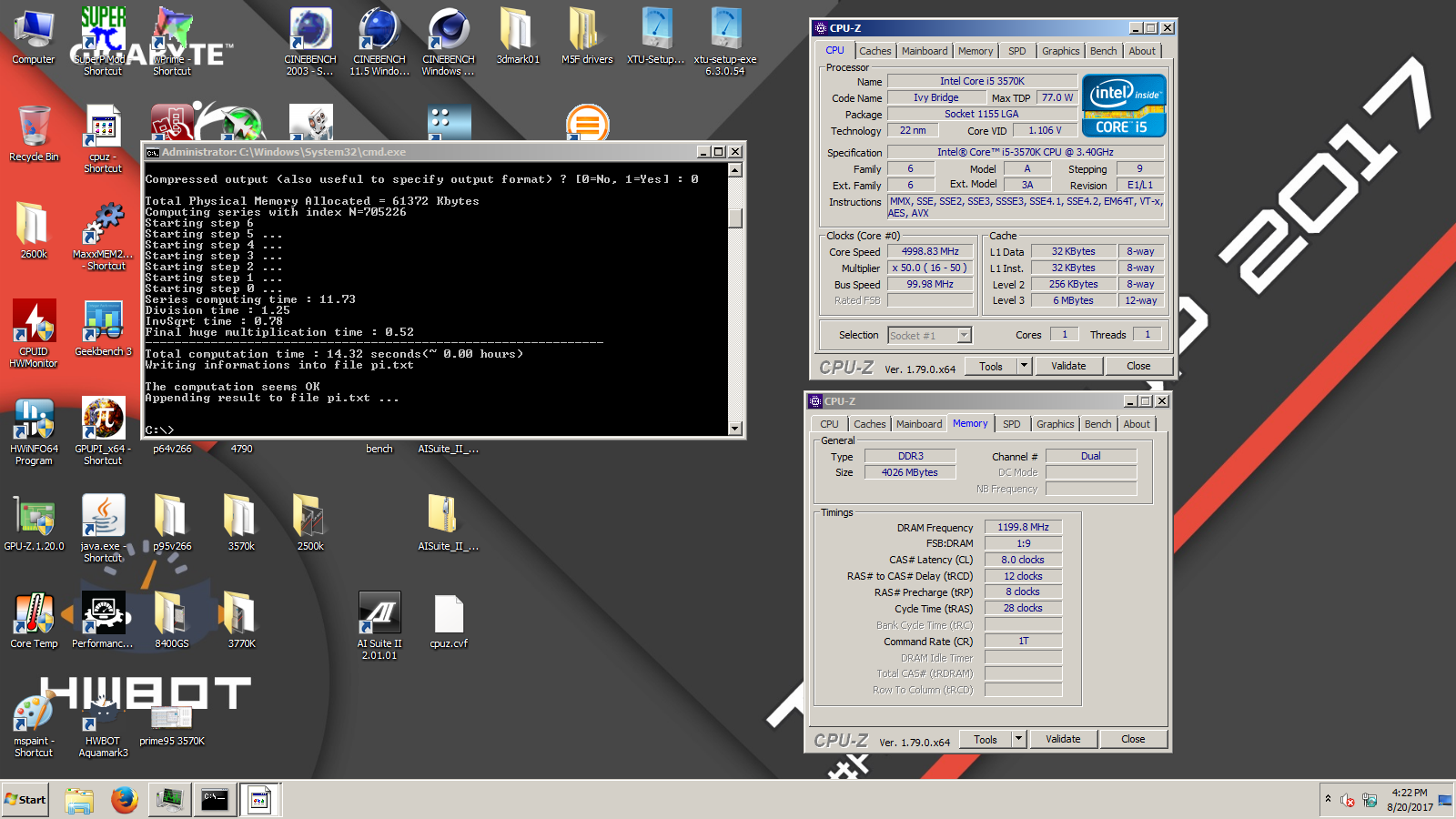Switch to CPU tab in lower CPU-Z window
This screenshot has width=1456, height=819.
829,424
